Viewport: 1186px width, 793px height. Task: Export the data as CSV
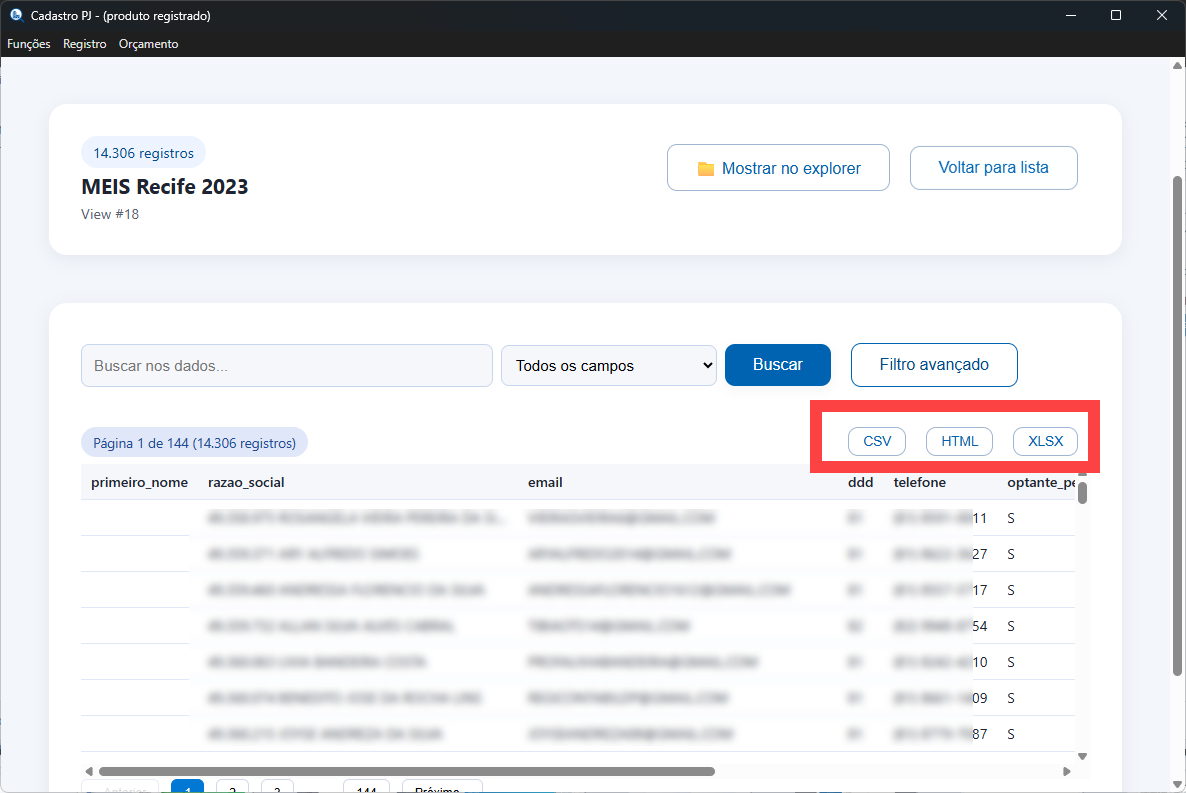tap(876, 441)
